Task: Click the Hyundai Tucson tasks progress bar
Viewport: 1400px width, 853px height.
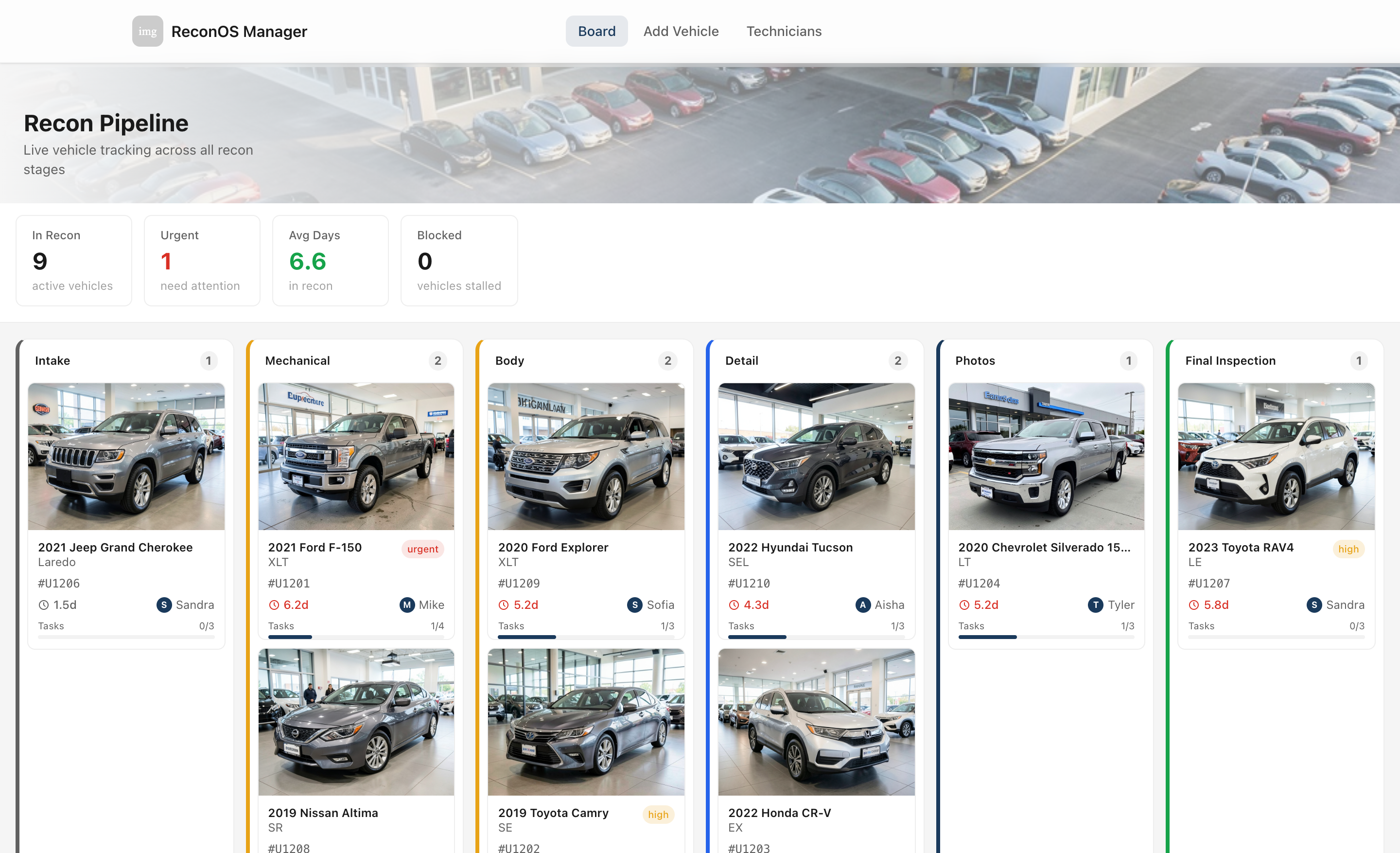Action: tap(817, 637)
